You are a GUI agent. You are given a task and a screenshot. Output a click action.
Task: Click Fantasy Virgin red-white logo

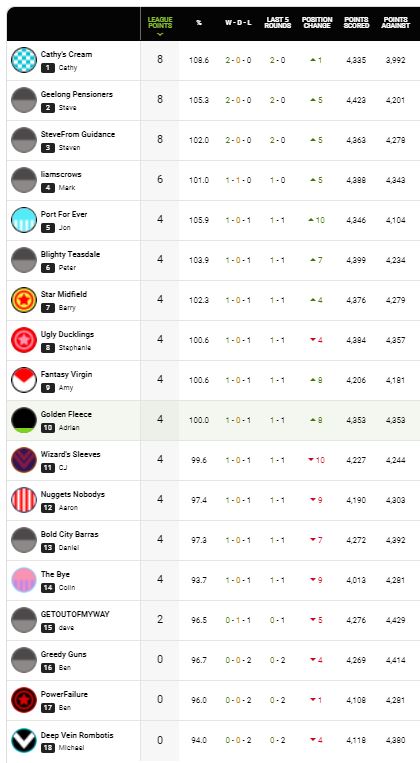(x=24, y=380)
